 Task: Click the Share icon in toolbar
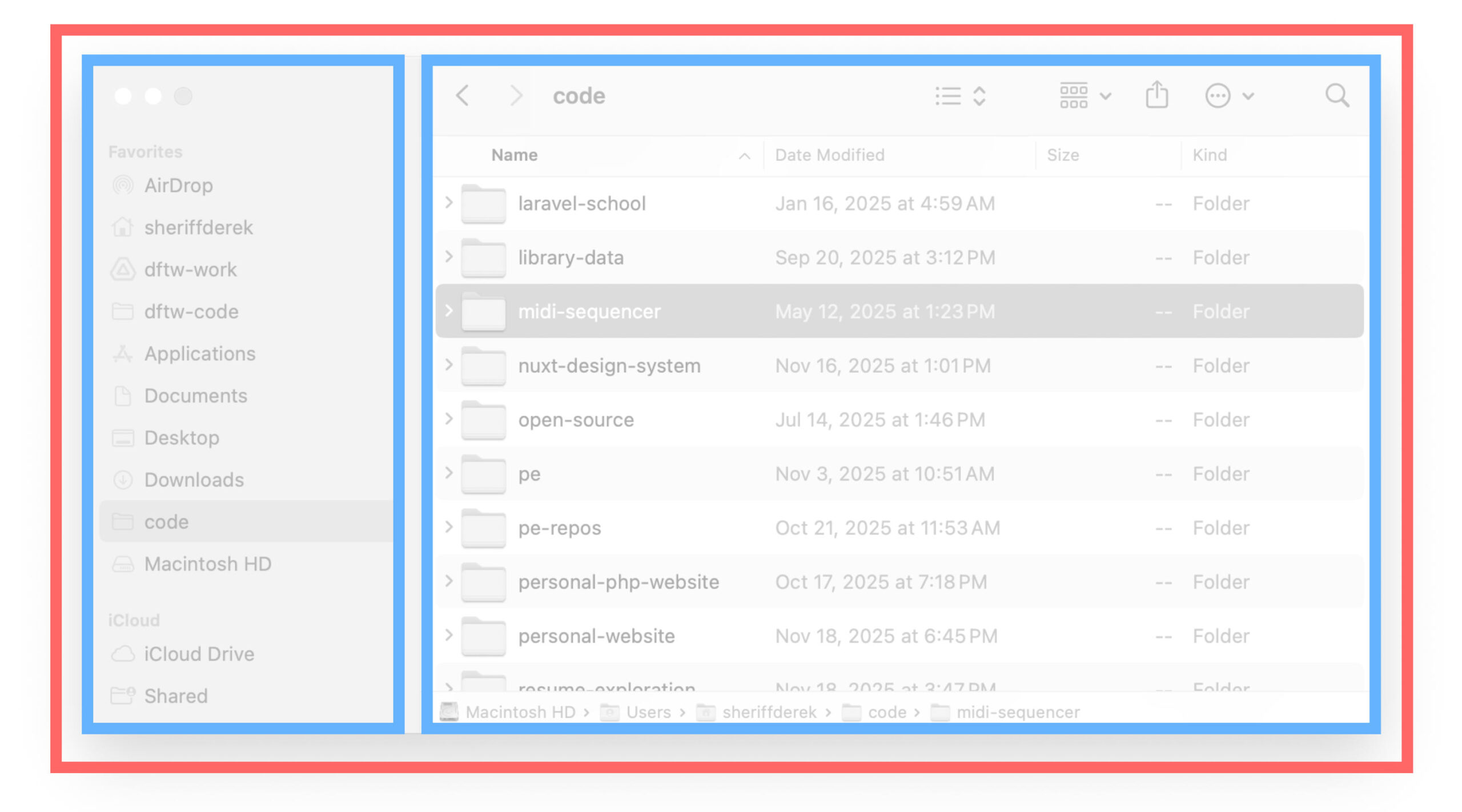[x=1156, y=95]
